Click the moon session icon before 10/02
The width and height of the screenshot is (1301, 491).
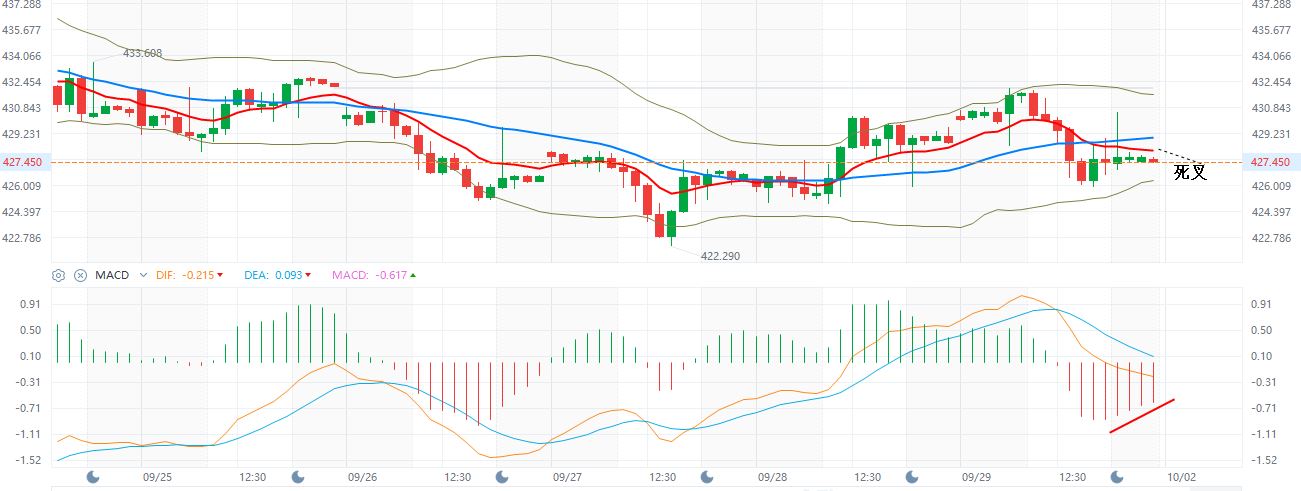[1117, 477]
